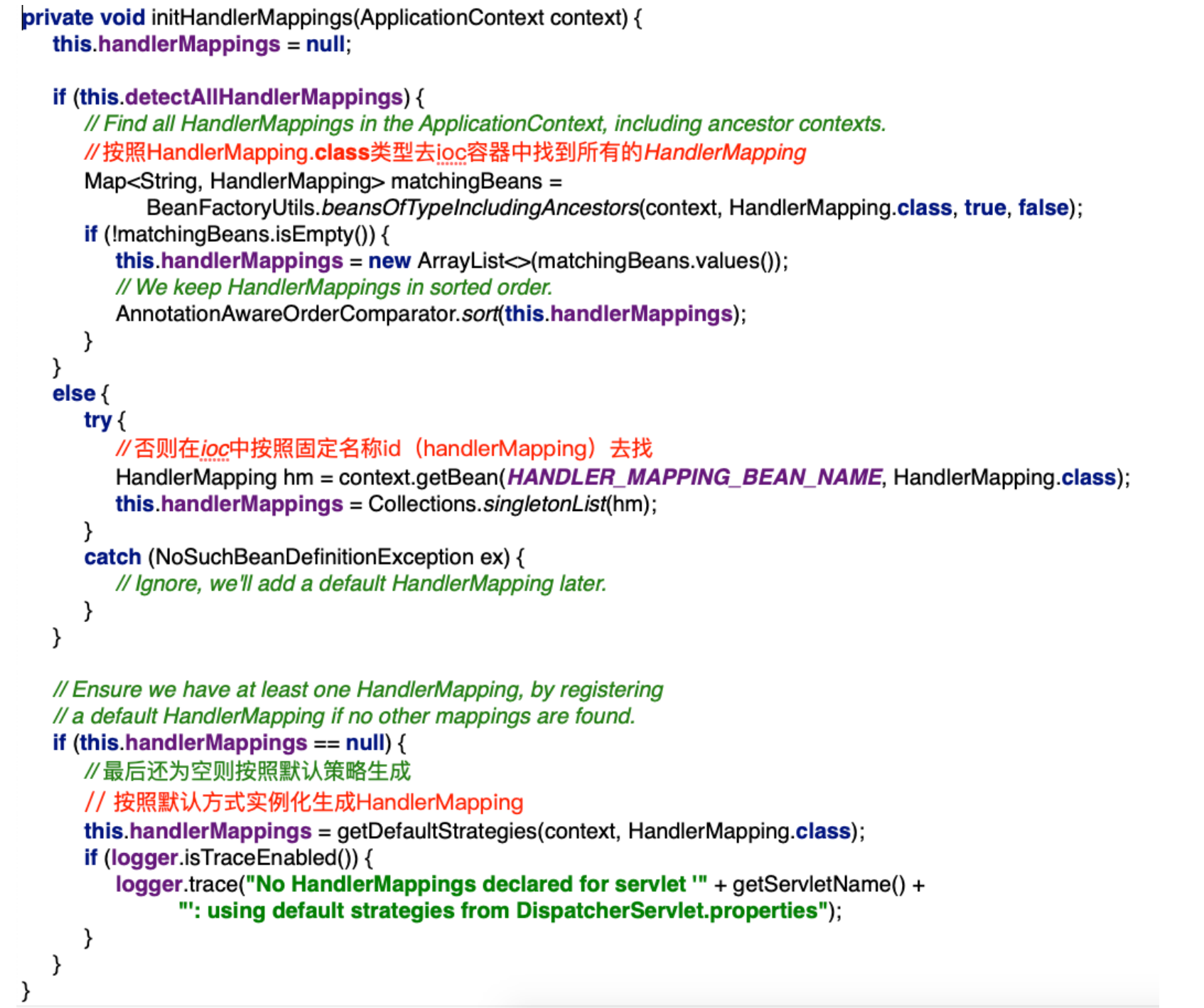Viewport: 1204px width, 1008px height.
Task: Click the 'try' keyword
Action: coord(97,420)
